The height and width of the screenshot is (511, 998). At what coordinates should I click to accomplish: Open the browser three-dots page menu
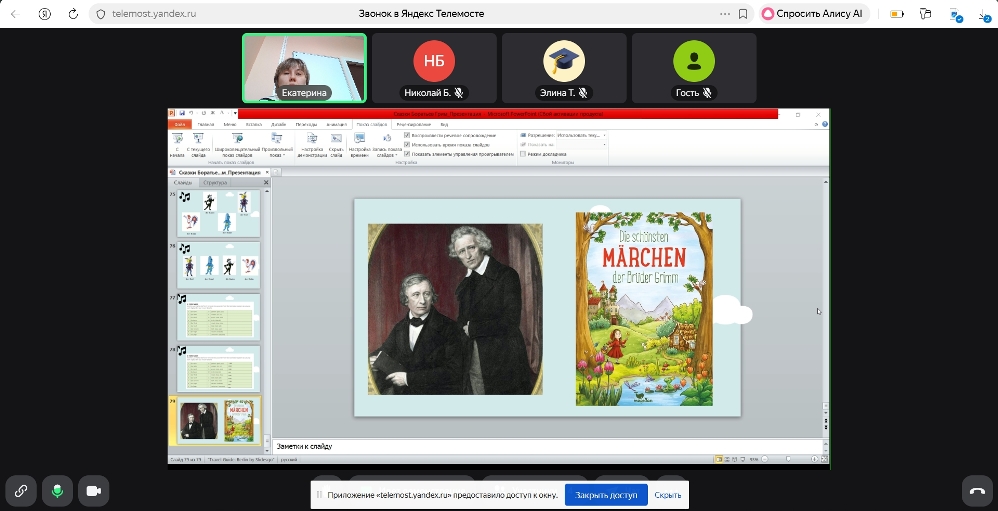coord(724,14)
